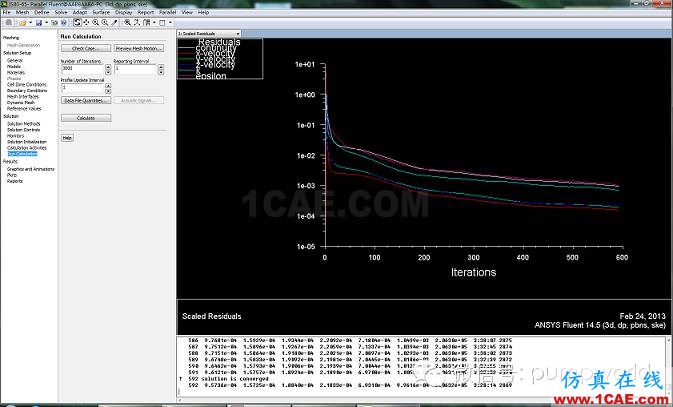Select Solution Methods in the tree
673x407 pixels.
(x=24, y=124)
